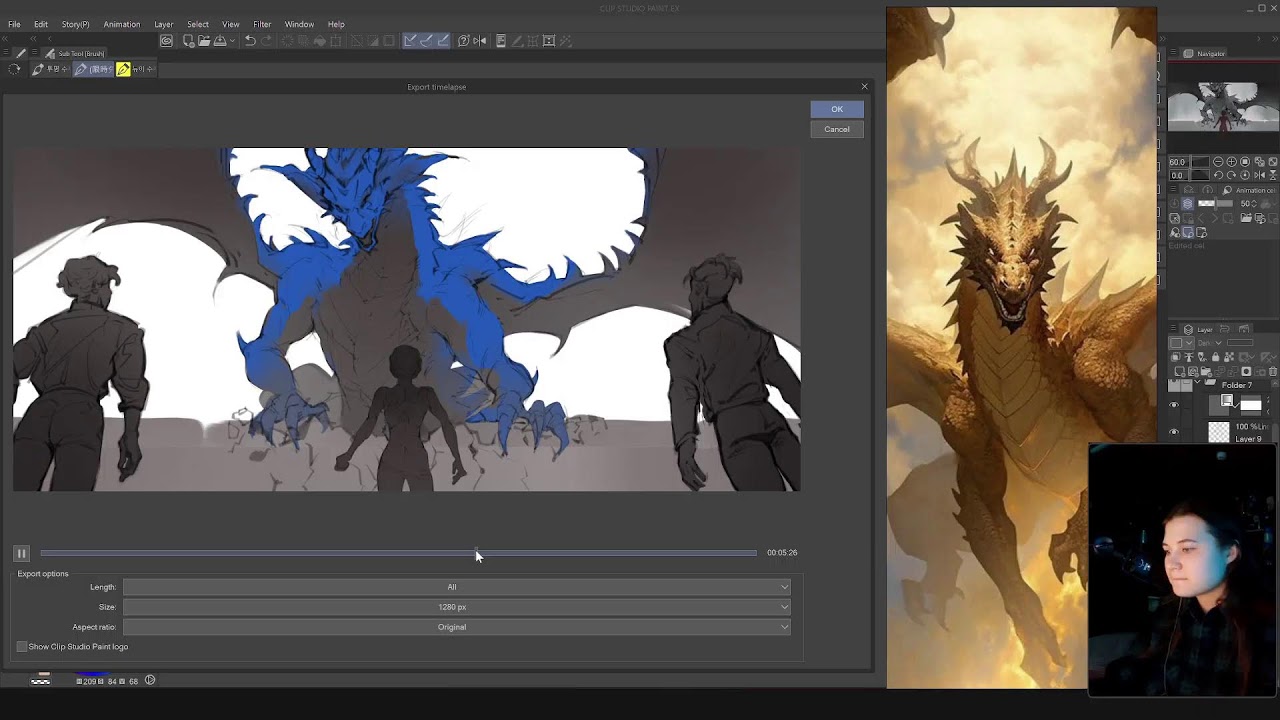Hide the Layer 9 layer
This screenshot has width=1280, height=720.
click(1174, 432)
